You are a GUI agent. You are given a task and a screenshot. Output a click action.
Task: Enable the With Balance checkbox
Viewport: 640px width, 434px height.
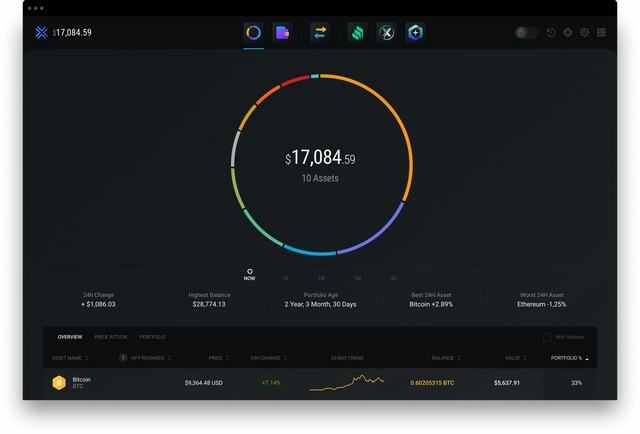[x=547, y=337]
